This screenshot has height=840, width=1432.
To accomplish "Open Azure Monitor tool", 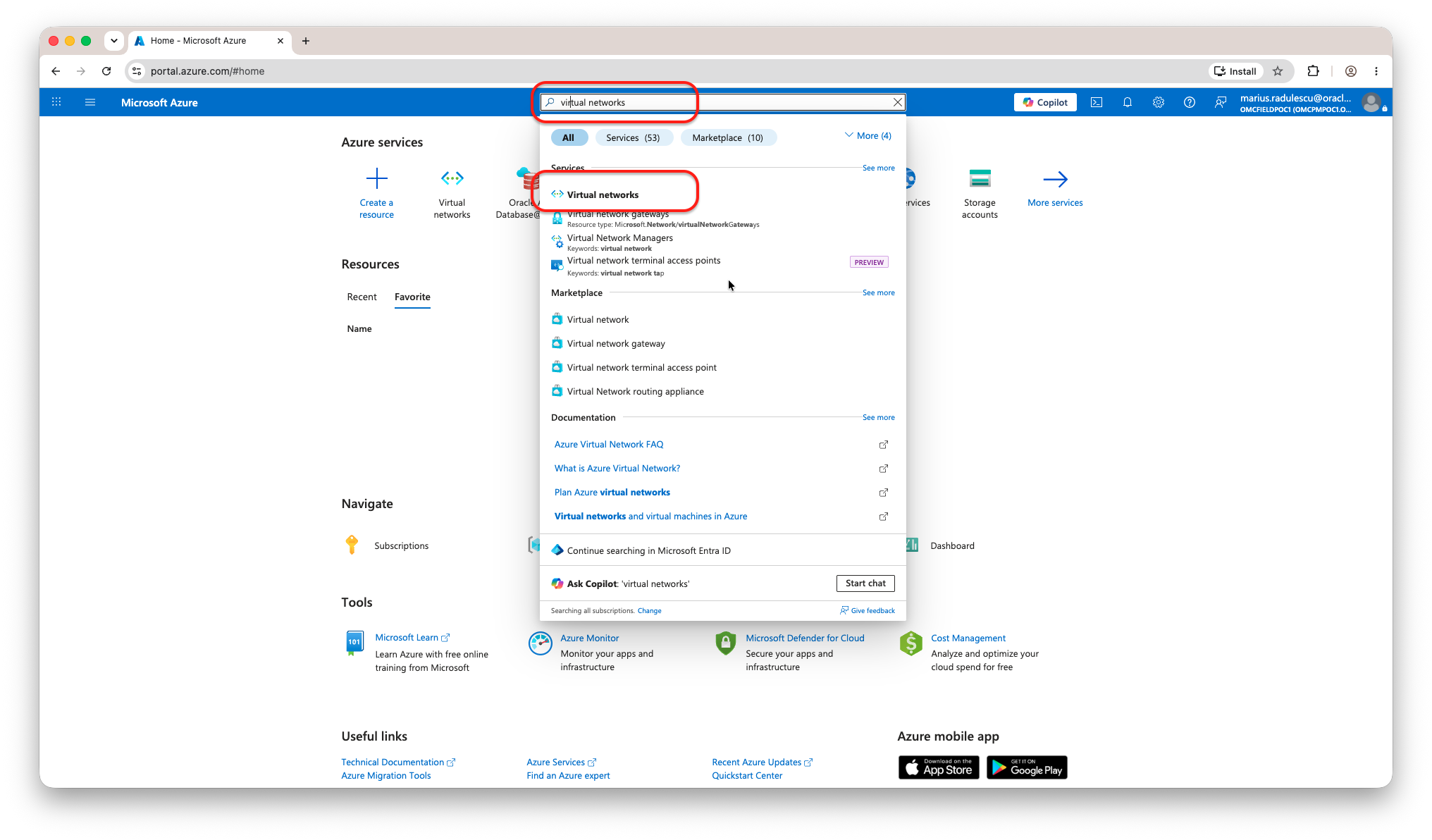I will click(x=589, y=638).
